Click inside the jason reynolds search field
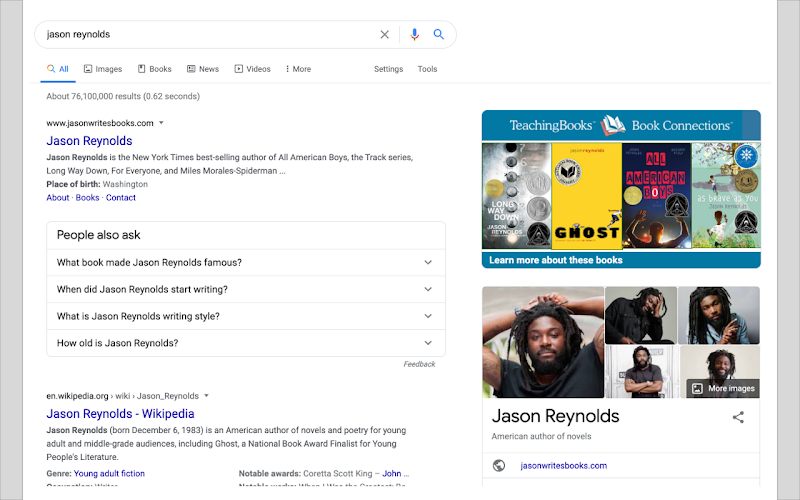 pos(209,34)
